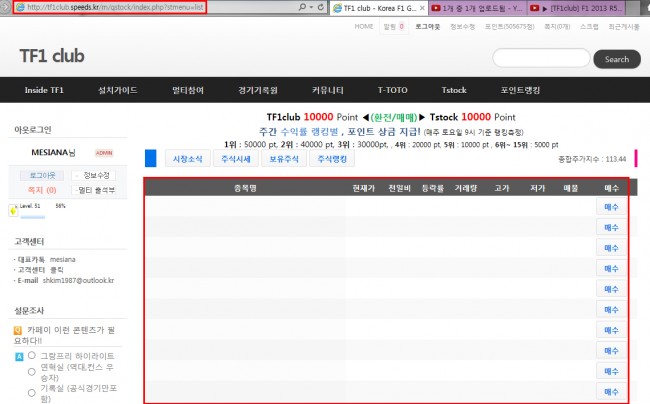The image size is (650, 404).
Task: Open sidebar 쪽지 (0) messages
Action: [42, 190]
